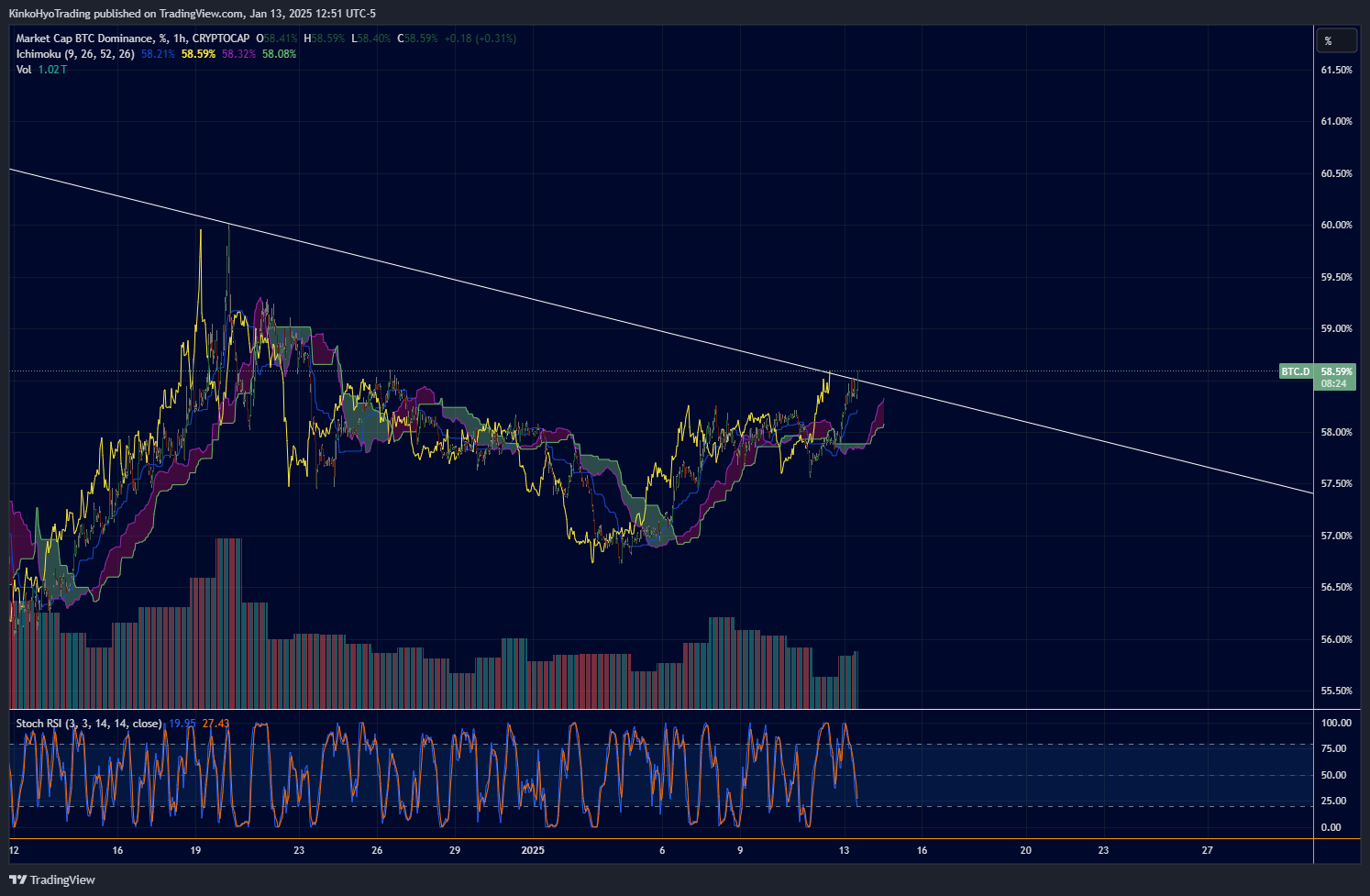Click date 12 on the time axis
The width and height of the screenshot is (1370, 896).
(x=14, y=850)
